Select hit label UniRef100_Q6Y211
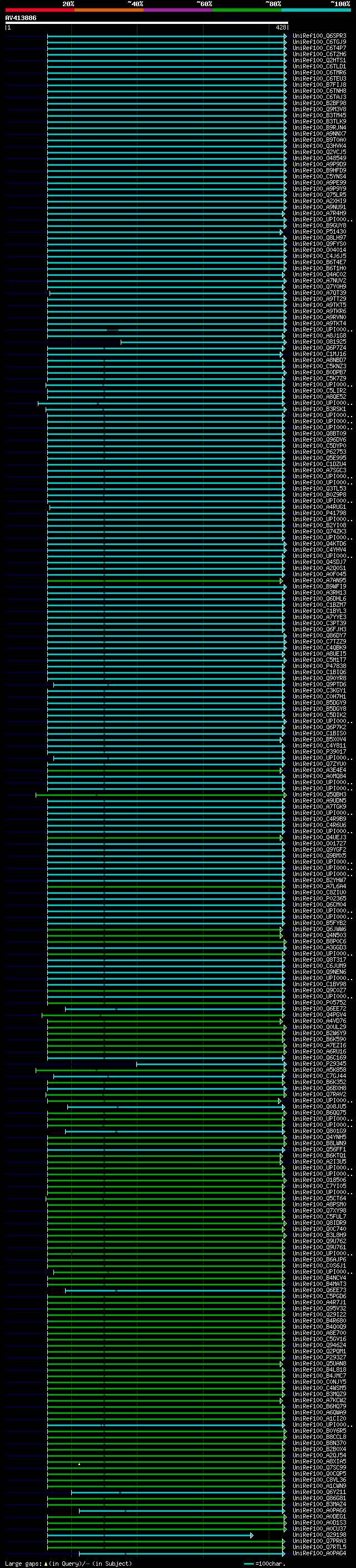The height and width of the screenshot is (1568, 356). pos(319,1492)
